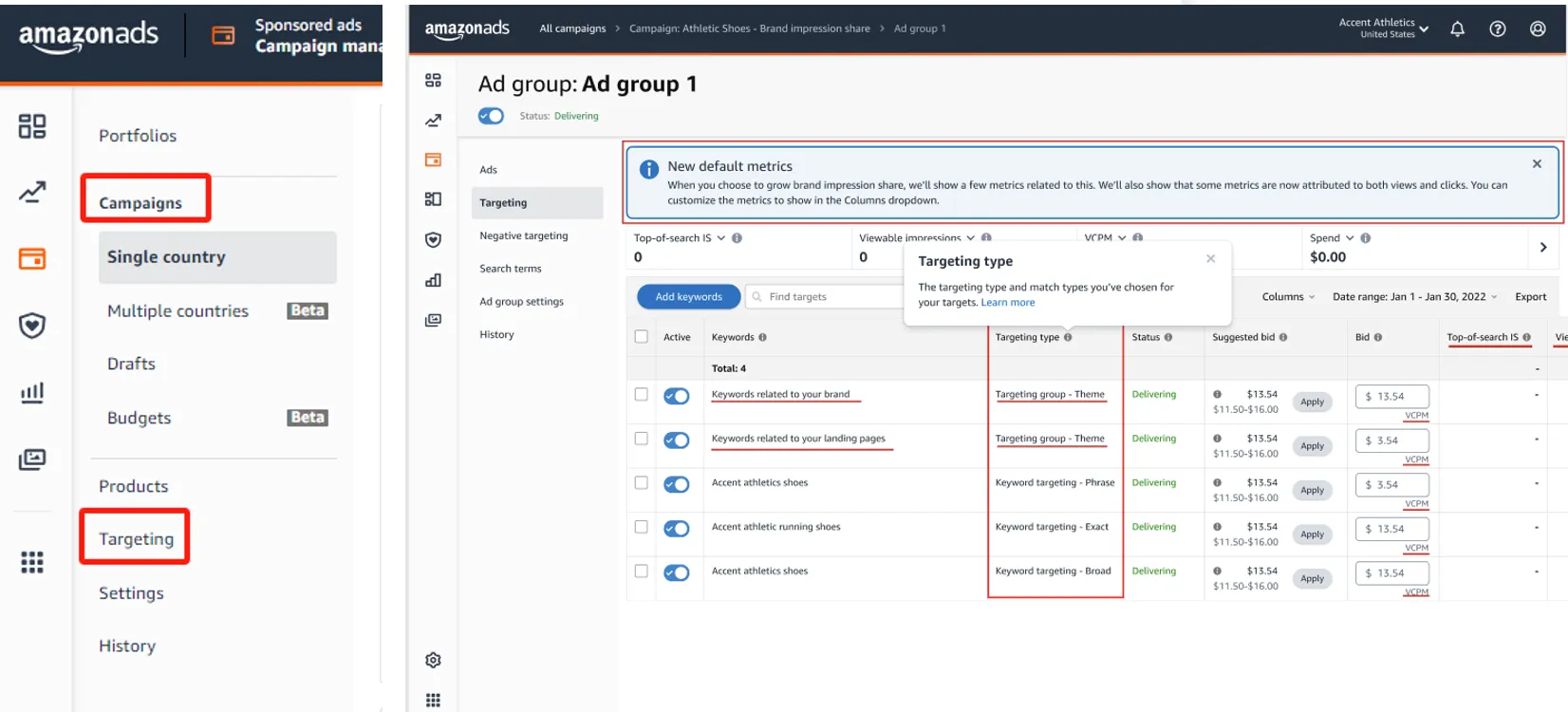
Task: Click the image gallery icon in the Ad group window sidebar
Action: point(433,320)
